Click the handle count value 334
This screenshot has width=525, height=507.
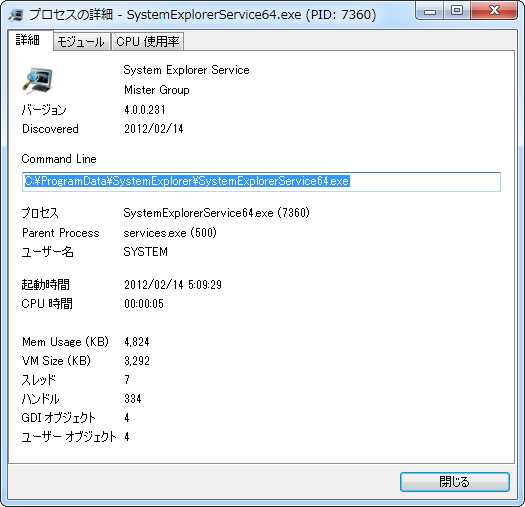pyautogui.click(x=133, y=399)
